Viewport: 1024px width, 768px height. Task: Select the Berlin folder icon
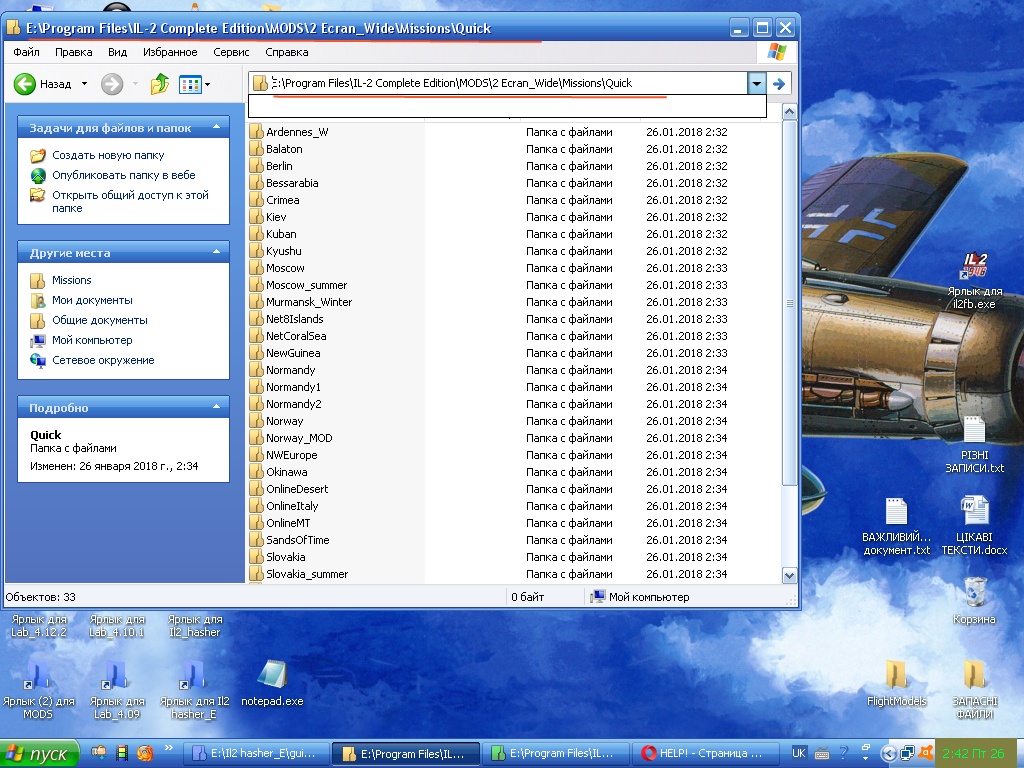[x=256, y=165]
